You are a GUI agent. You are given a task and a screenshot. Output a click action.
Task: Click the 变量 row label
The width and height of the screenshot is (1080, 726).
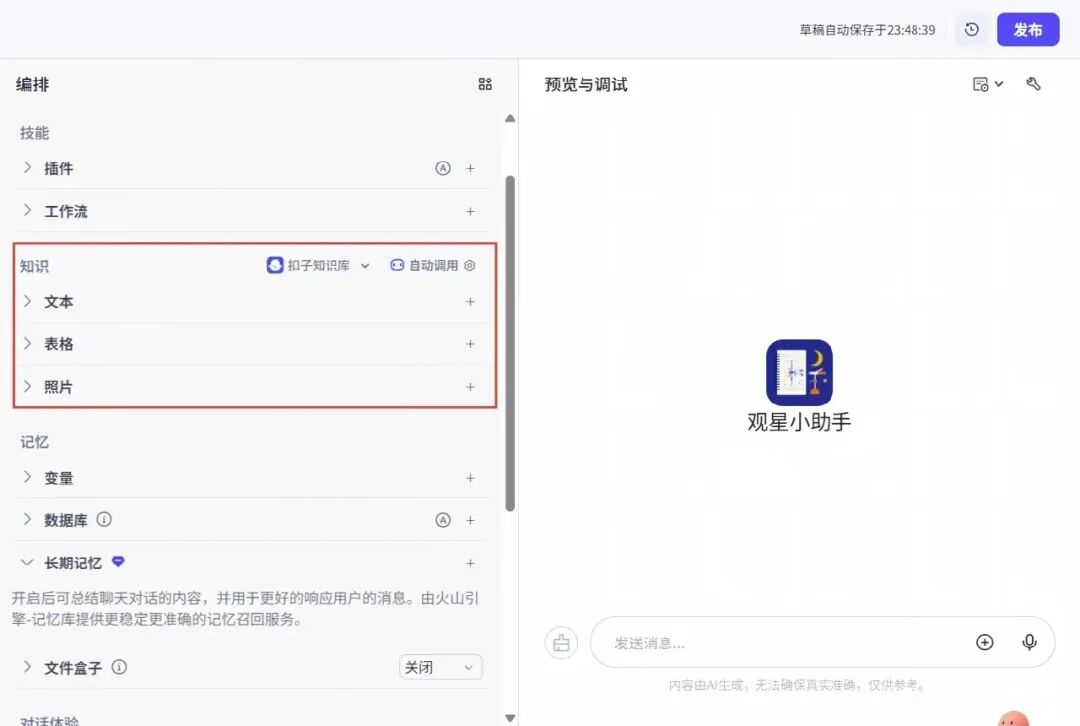coord(59,478)
